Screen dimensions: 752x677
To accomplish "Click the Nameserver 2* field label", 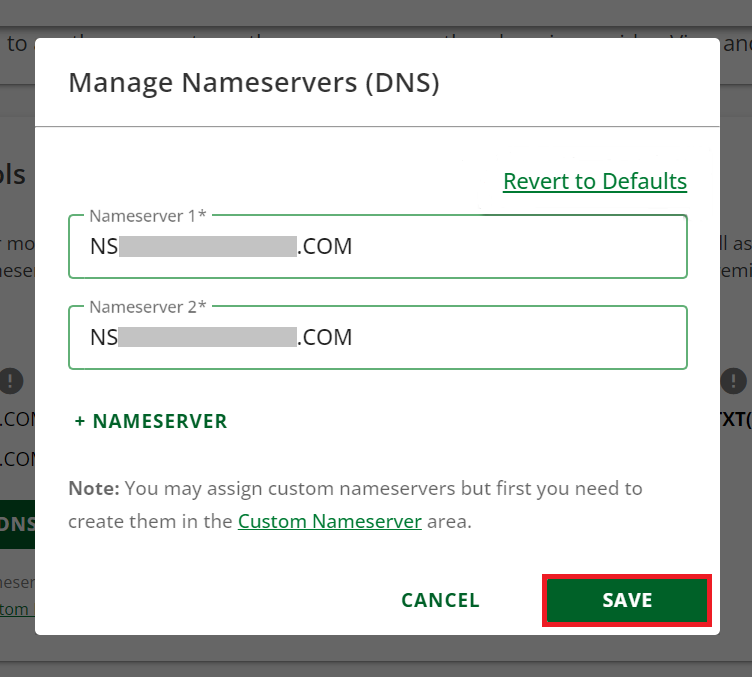I will [149, 307].
